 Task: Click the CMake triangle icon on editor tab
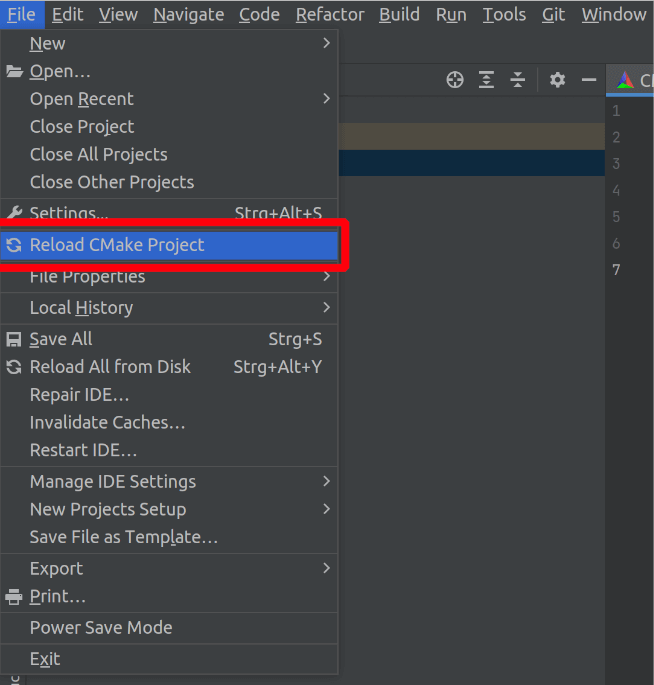pos(626,80)
